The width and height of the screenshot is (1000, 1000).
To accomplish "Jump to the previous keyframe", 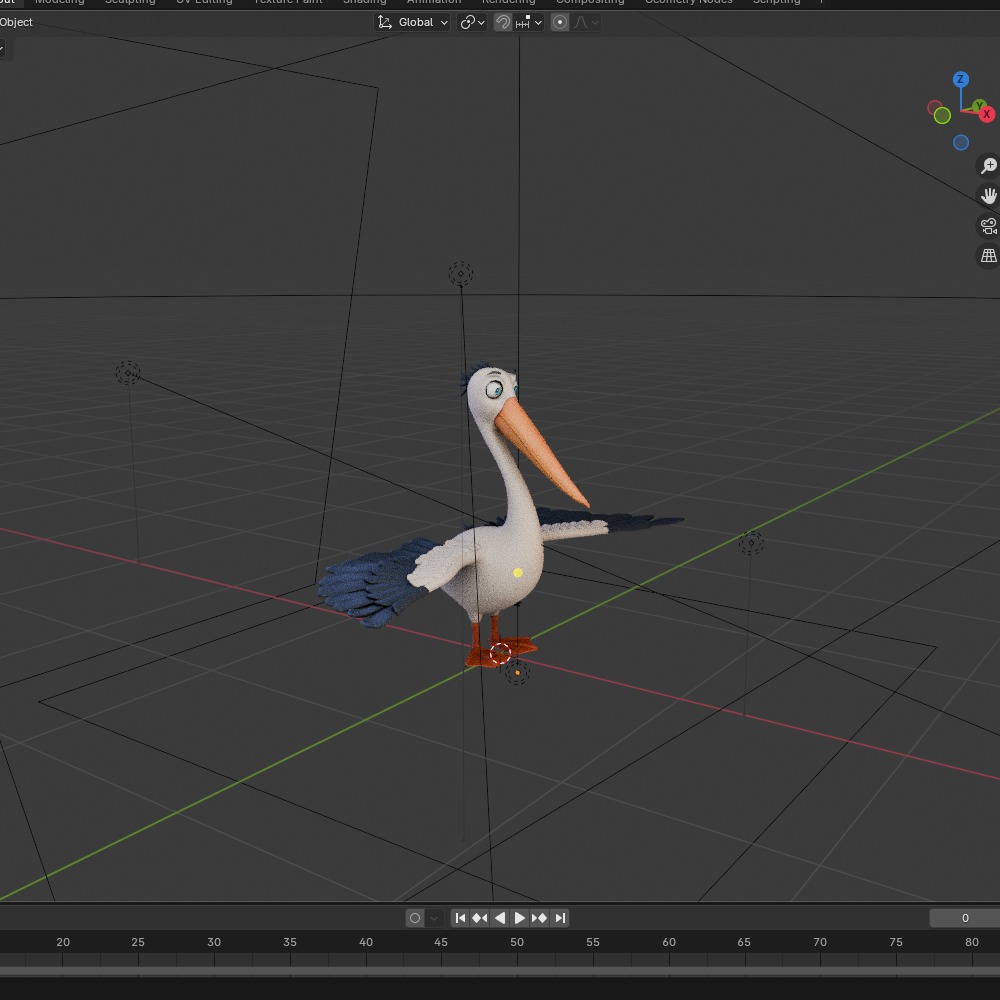I will tap(480, 918).
